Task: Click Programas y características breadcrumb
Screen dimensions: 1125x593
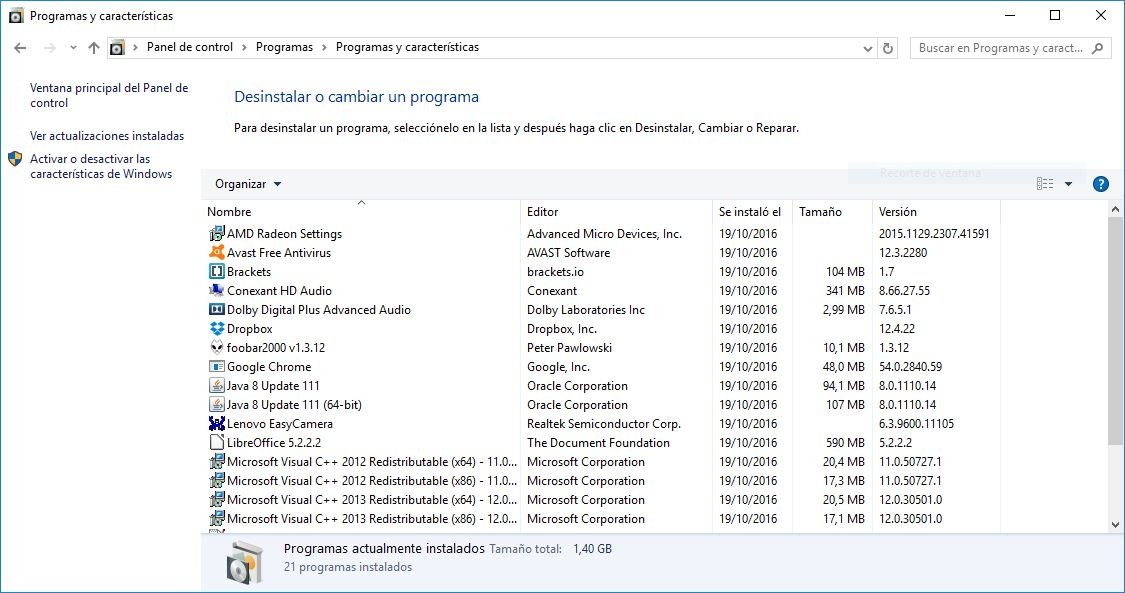Action: coord(408,47)
